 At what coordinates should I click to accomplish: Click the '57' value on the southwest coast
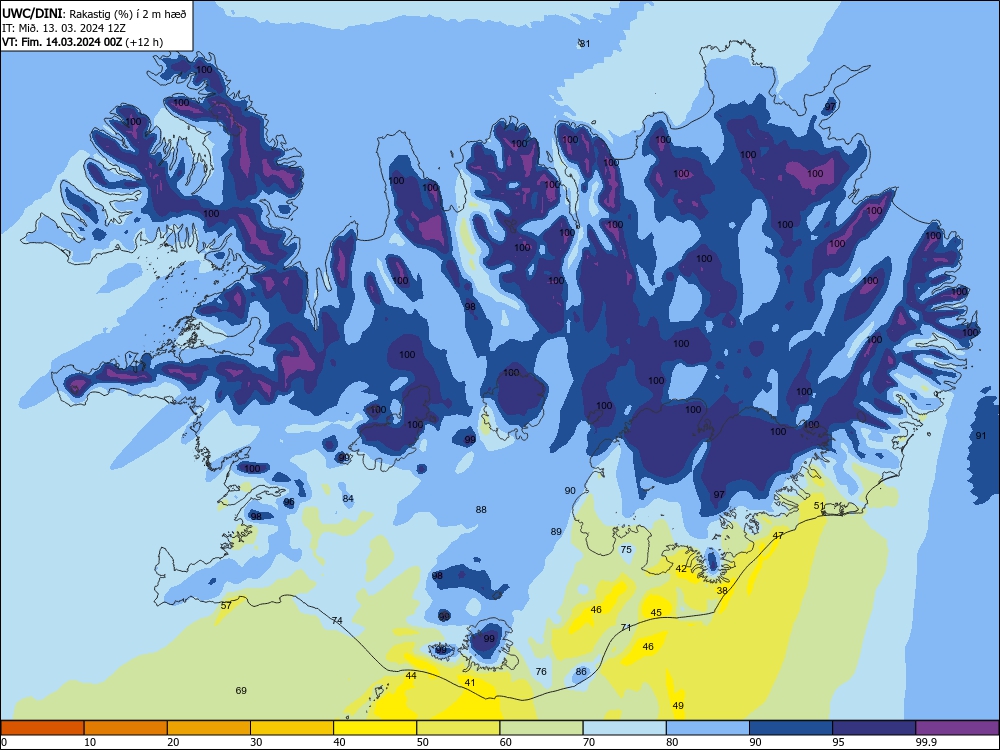click(226, 605)
